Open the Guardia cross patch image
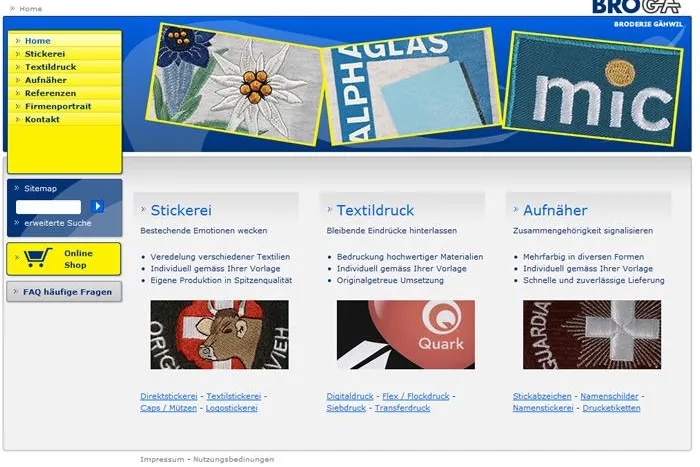700x467 pixels. (592, 334)
